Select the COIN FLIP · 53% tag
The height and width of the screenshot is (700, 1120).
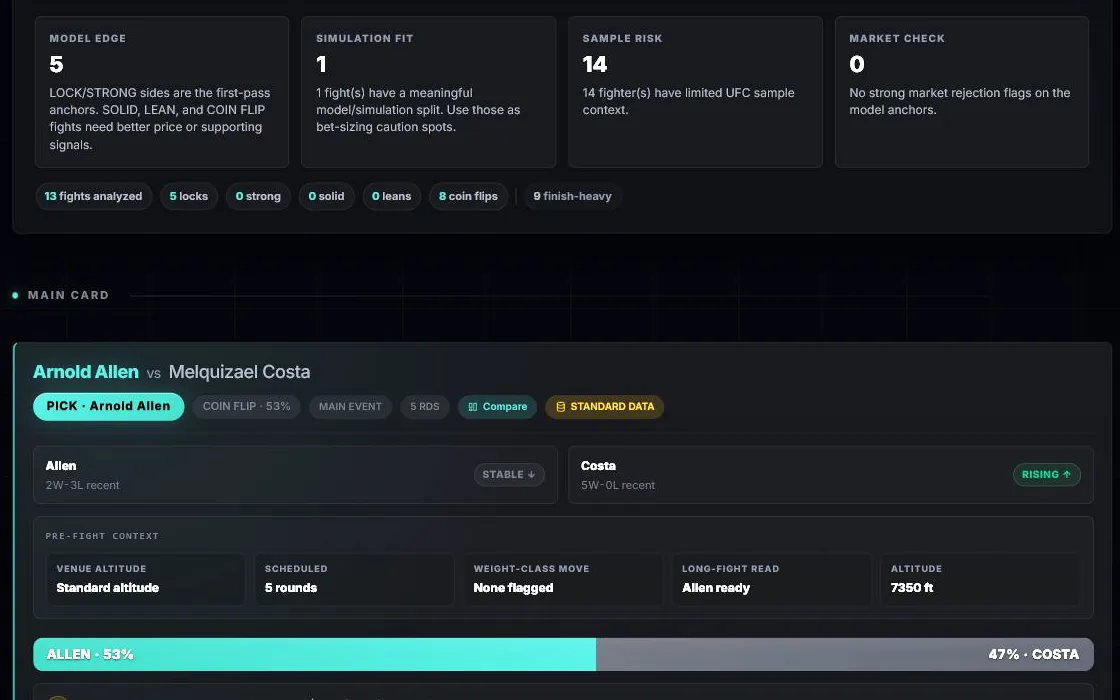(246, 406)
